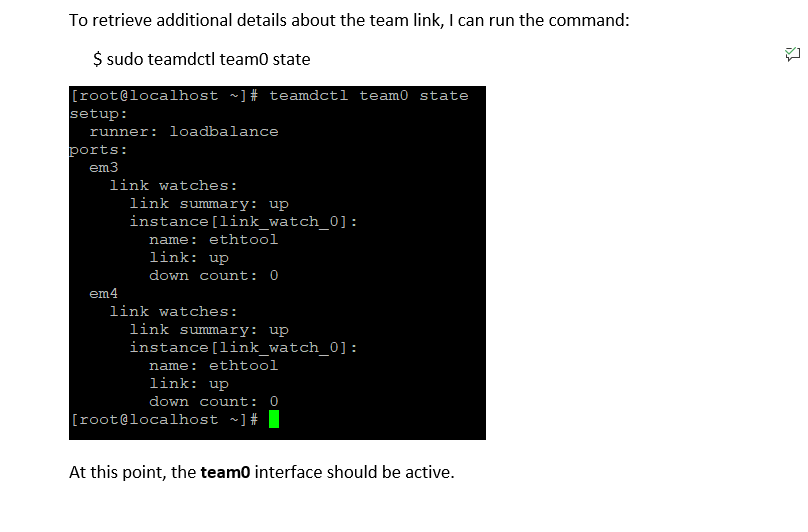Click the first down count: 0 line
The image size is (808, 532).
[x=213, y=276]
